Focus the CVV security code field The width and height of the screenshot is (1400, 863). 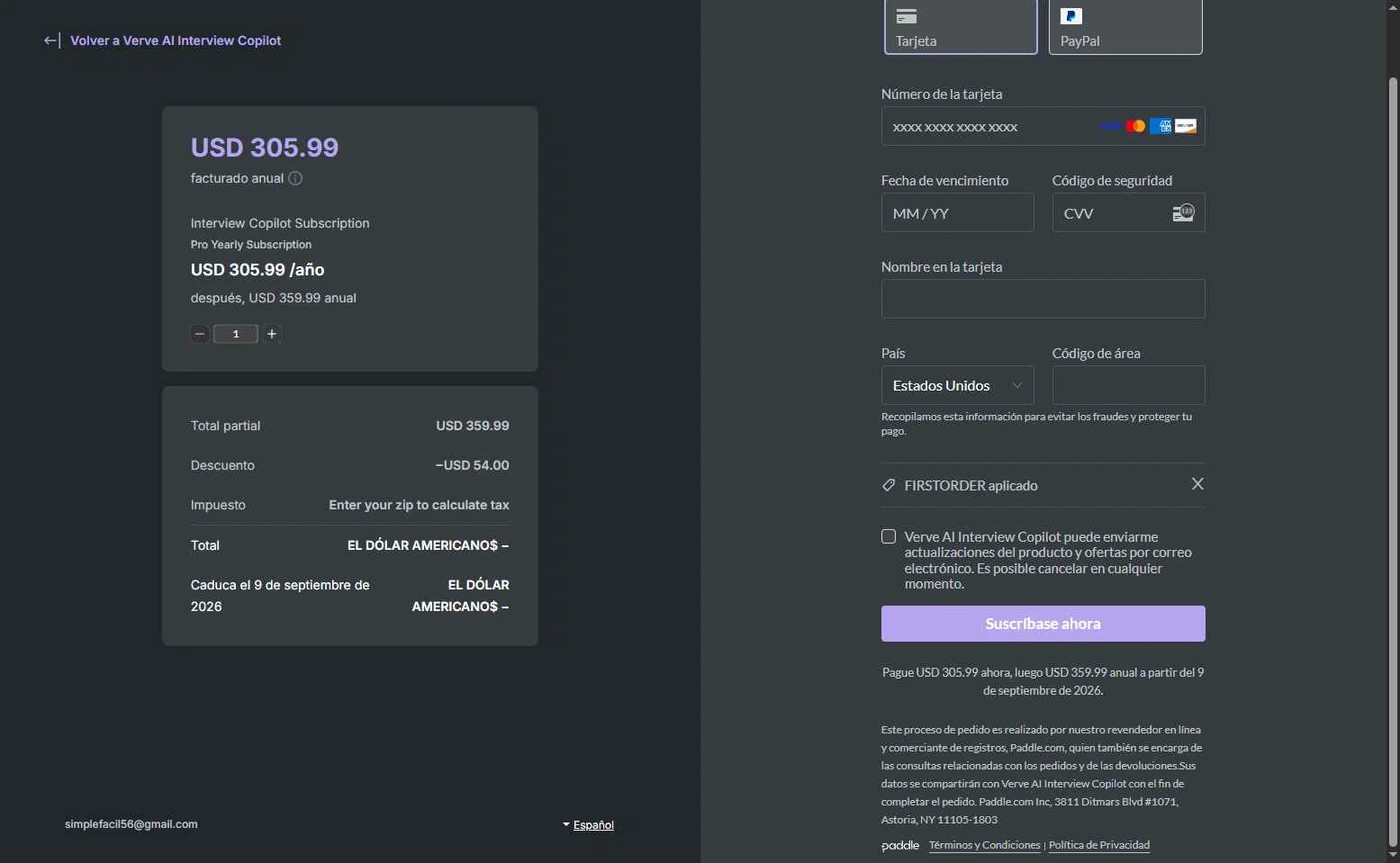(1128, 213)
